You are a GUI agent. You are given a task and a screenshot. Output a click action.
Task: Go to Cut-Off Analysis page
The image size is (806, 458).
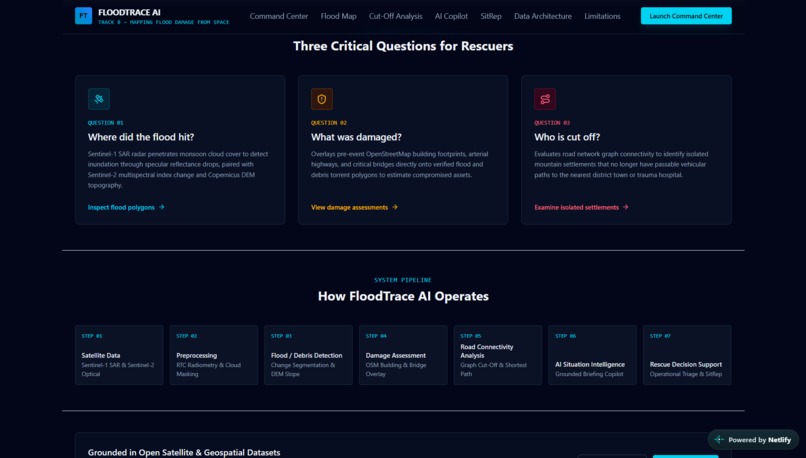click(x=395, y=16)
